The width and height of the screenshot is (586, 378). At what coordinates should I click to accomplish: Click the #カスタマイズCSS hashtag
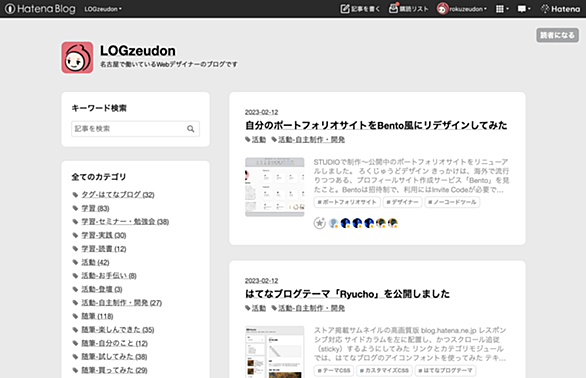click(384, 371)
